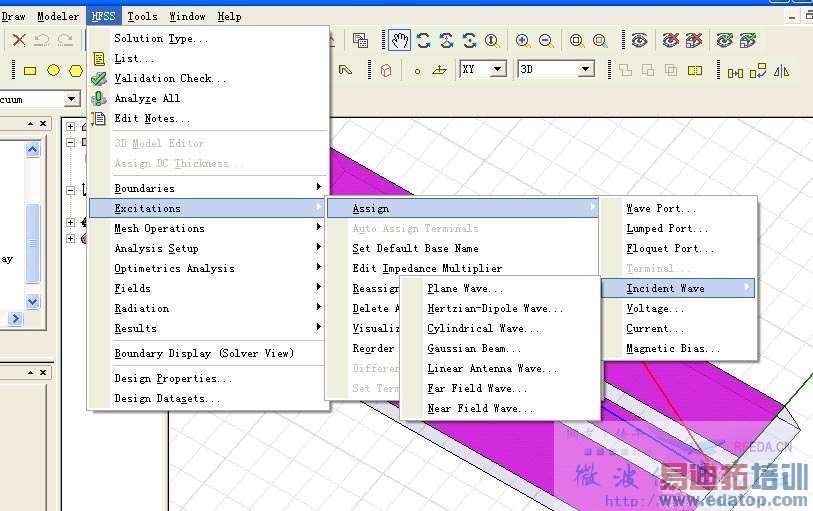This screenshot has width=813, height=511.
Task: Click the Intersect objects icon
Action: click(671, 70)
